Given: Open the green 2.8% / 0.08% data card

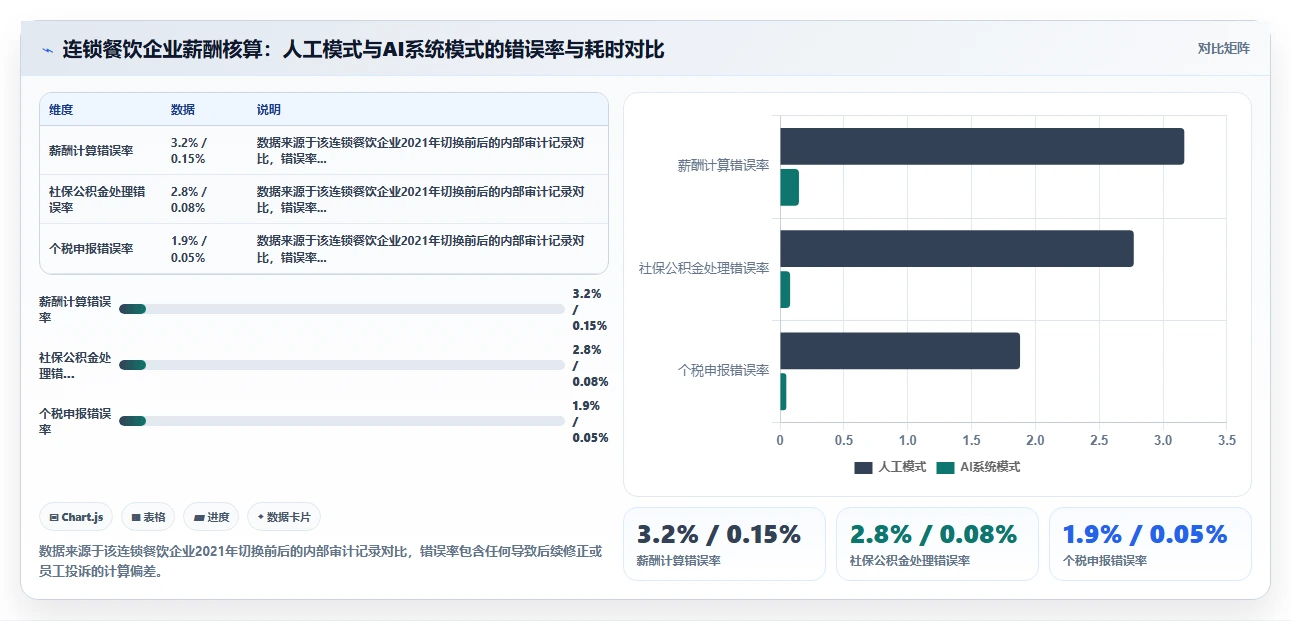Looking at the screenshot, I should pos(937,544).
